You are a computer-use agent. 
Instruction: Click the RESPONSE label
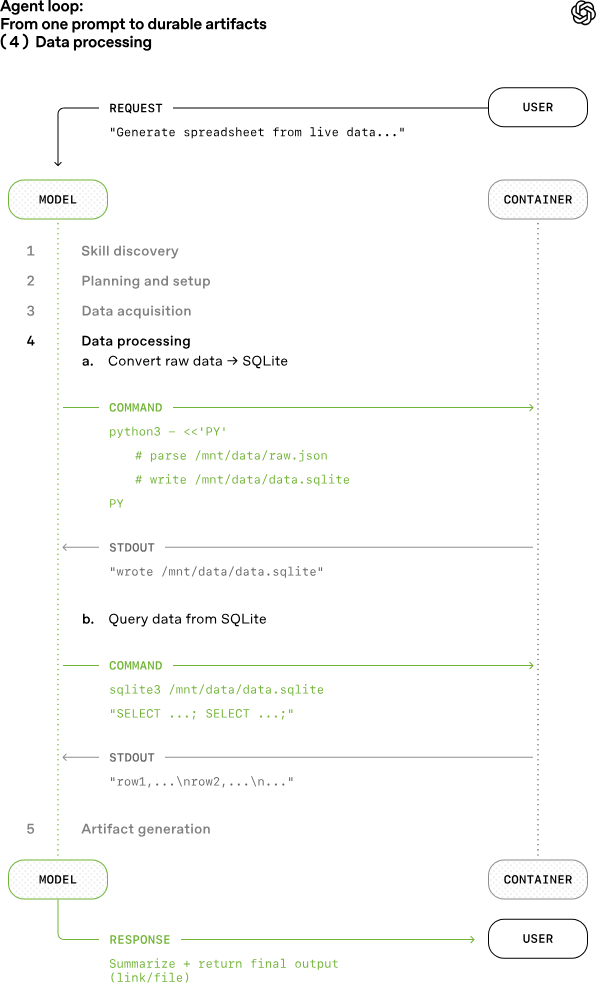pyautogui.click(x=140, y=939)
